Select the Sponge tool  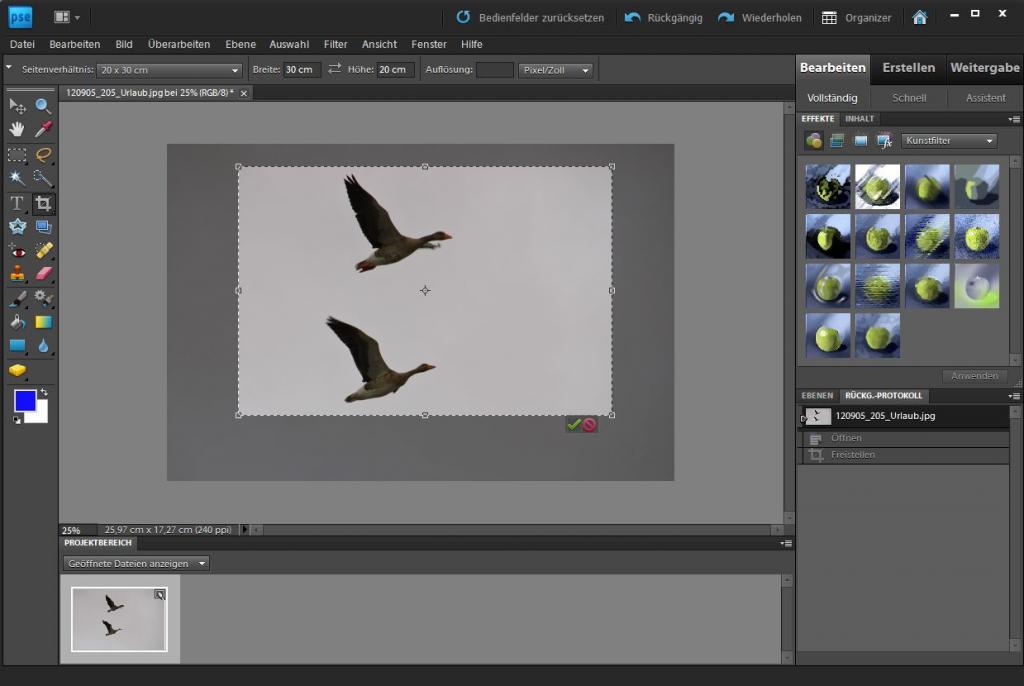17,370
